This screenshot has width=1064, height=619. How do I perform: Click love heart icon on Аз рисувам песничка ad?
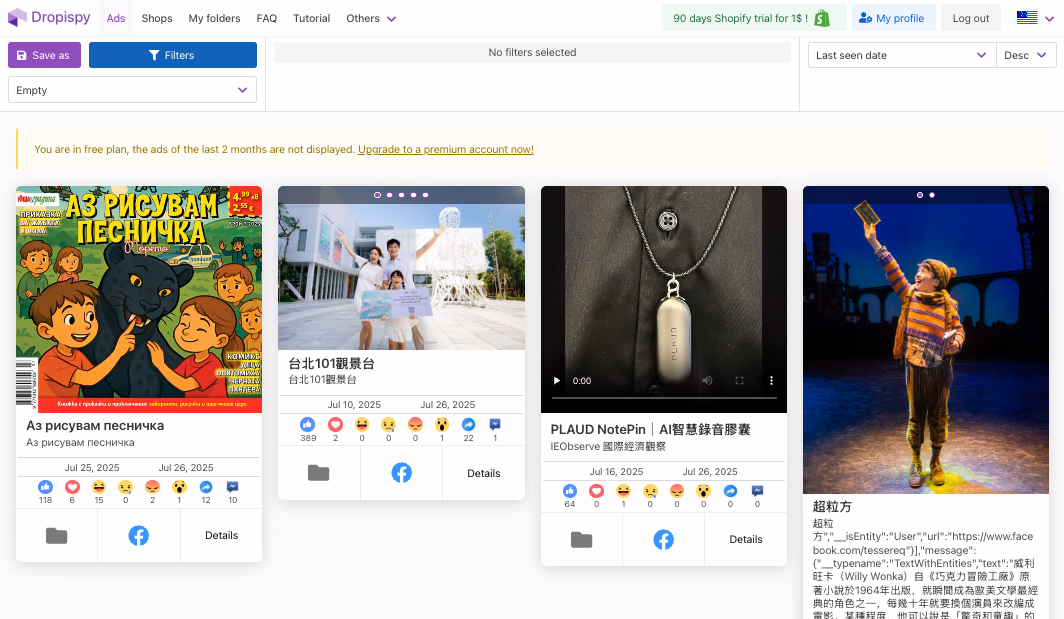[x=72, y=487]
